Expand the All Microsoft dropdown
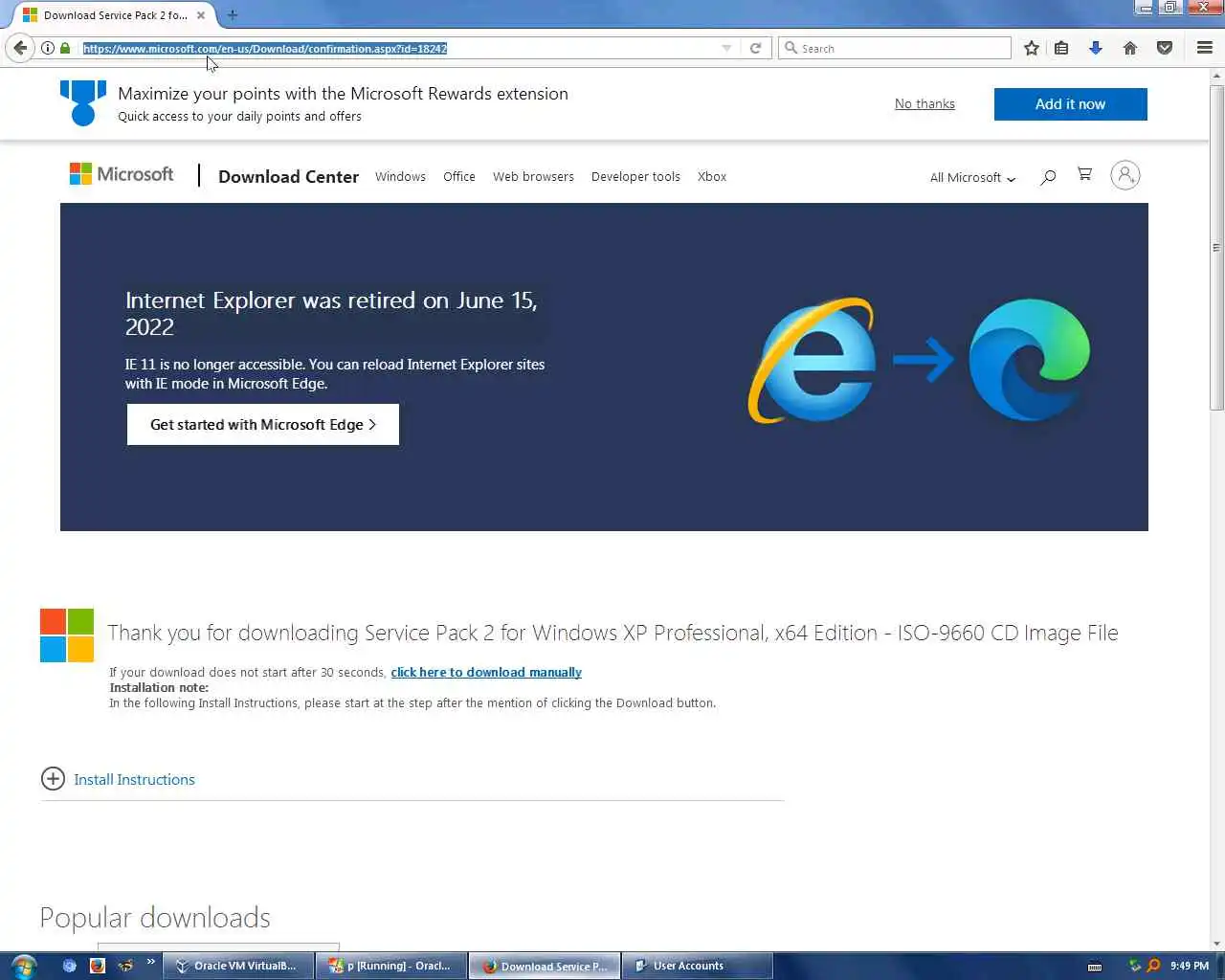The width and height of the screenshot is (1225, 980). [x=972, y=177]
